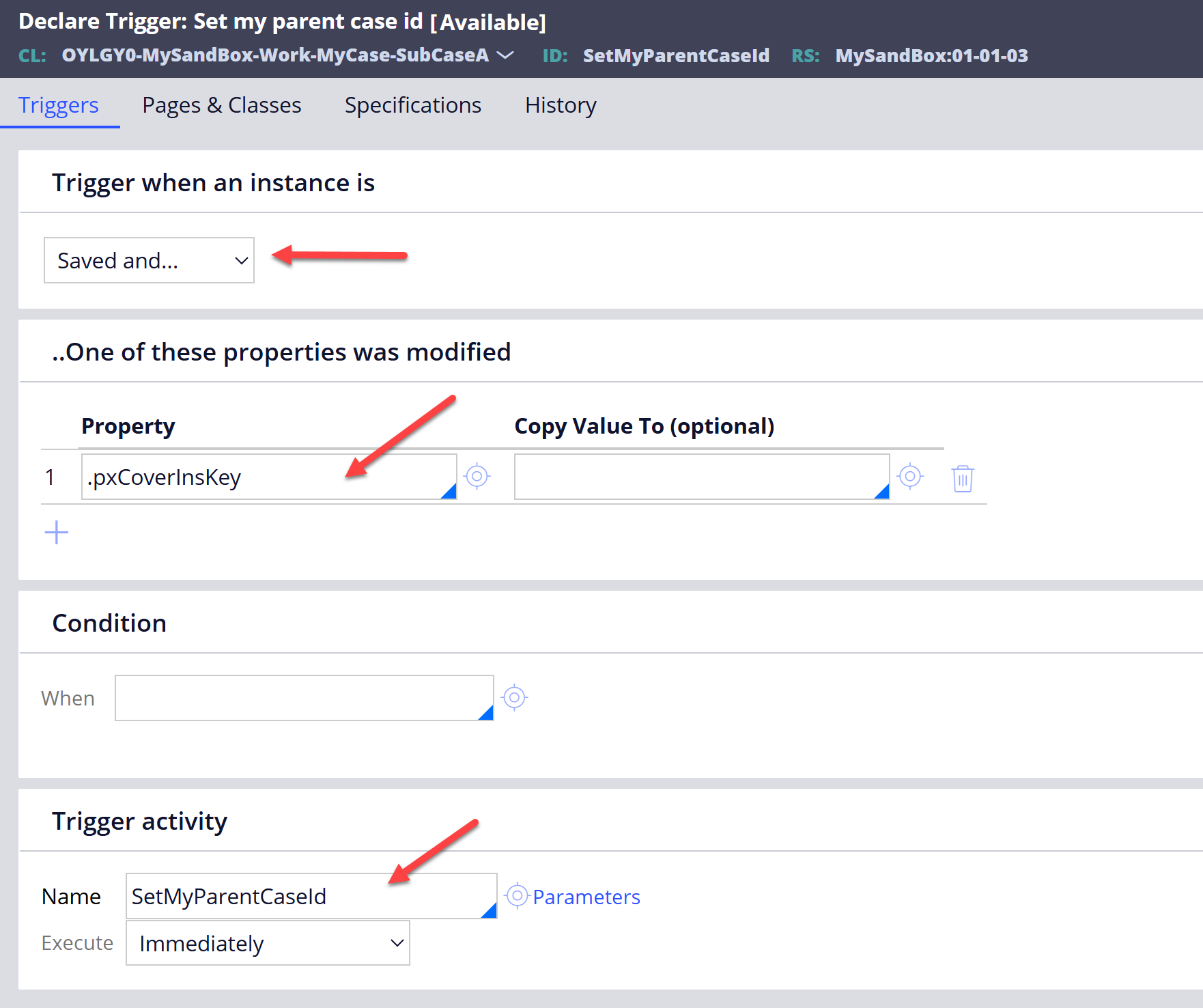Click the Parameters link
This screenshot has height=1008, width=1203.
[586, 897]
